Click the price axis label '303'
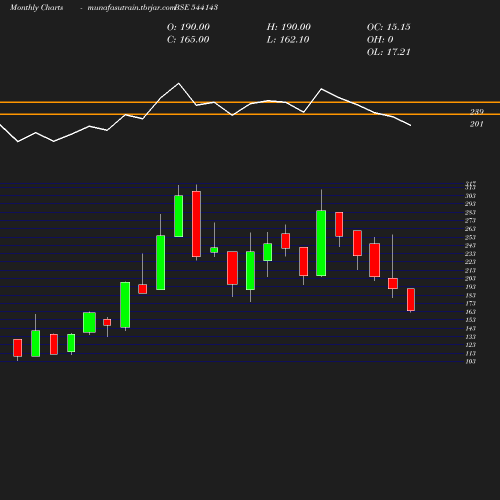Screen dimensions: 500x500 click(x=470, y=196)
